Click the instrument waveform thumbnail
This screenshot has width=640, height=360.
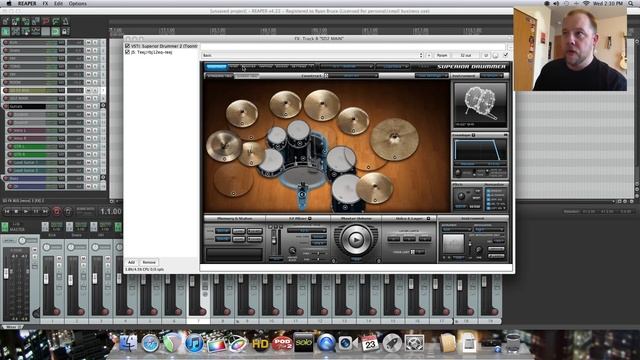coord(453,243)
